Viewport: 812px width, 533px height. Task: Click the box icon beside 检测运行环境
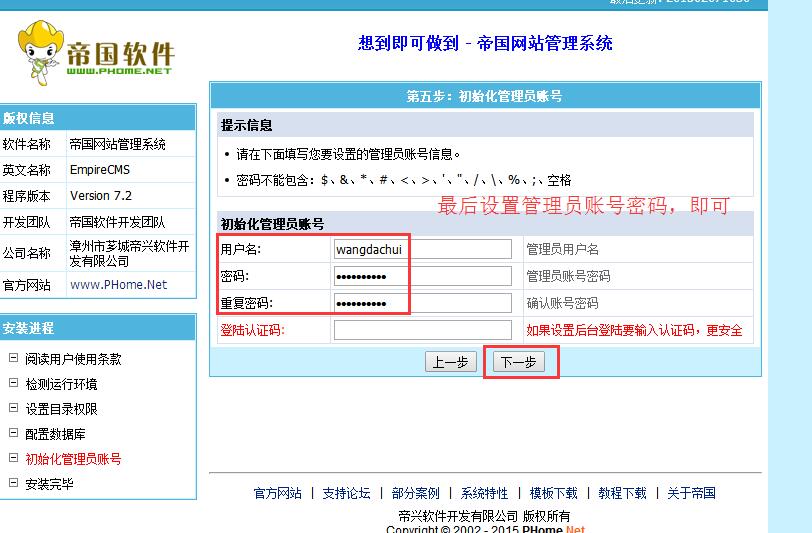13,383
